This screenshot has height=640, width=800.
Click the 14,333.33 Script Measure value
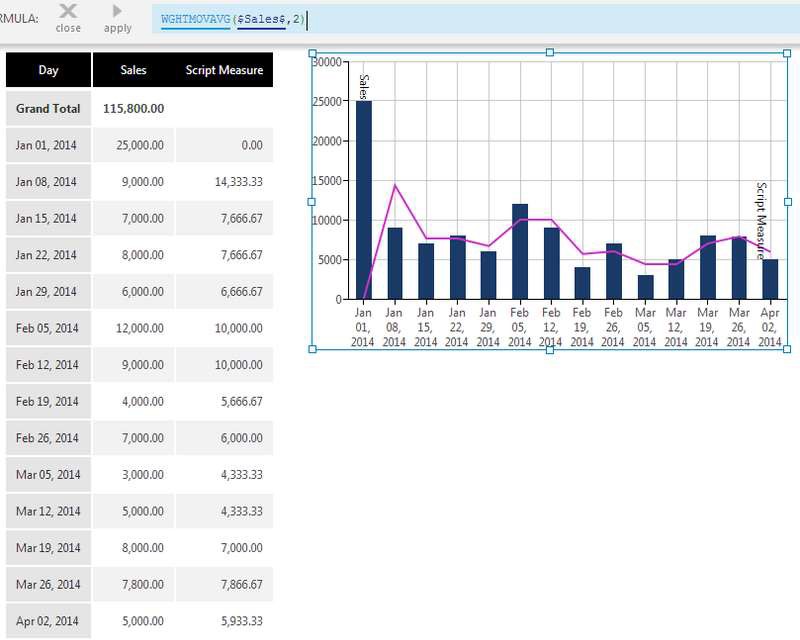click(x=239, y=181)
